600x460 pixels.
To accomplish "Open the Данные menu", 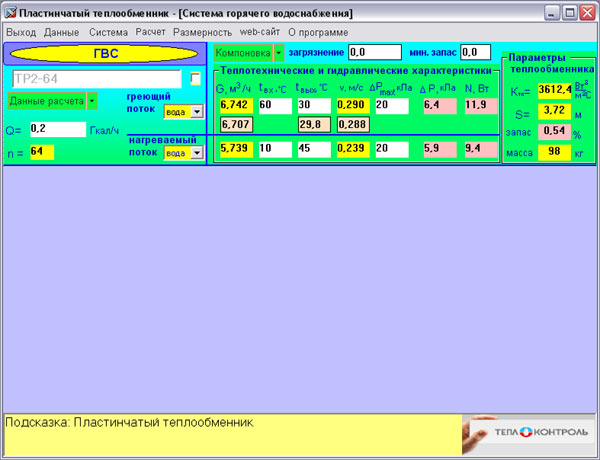I will [x=61, y=32].
